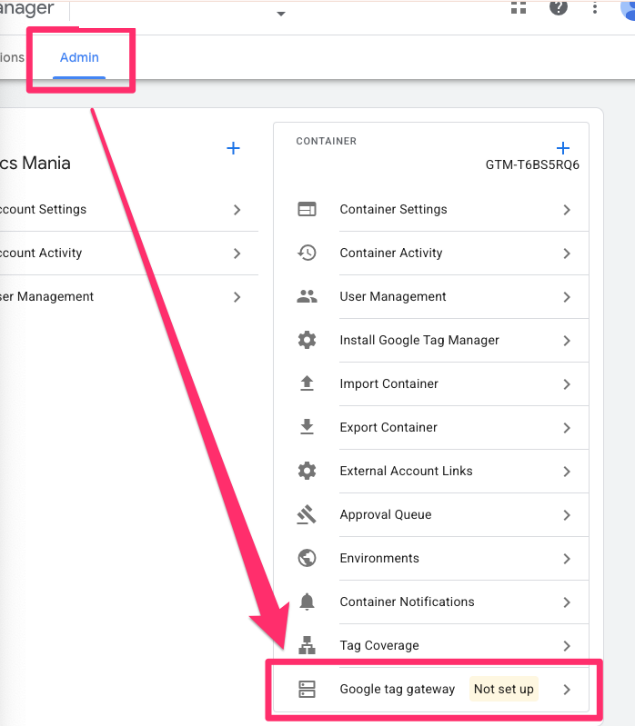This screenshot has height=726, width=635.
Task: Expand the Account Activity chevron
Action: tap(237, 253)
